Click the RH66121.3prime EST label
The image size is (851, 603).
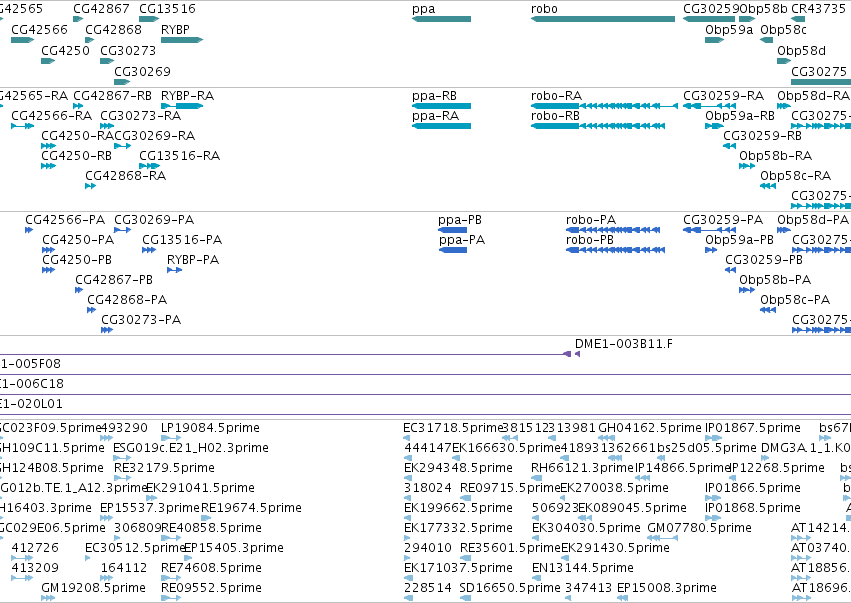[582, 468]
